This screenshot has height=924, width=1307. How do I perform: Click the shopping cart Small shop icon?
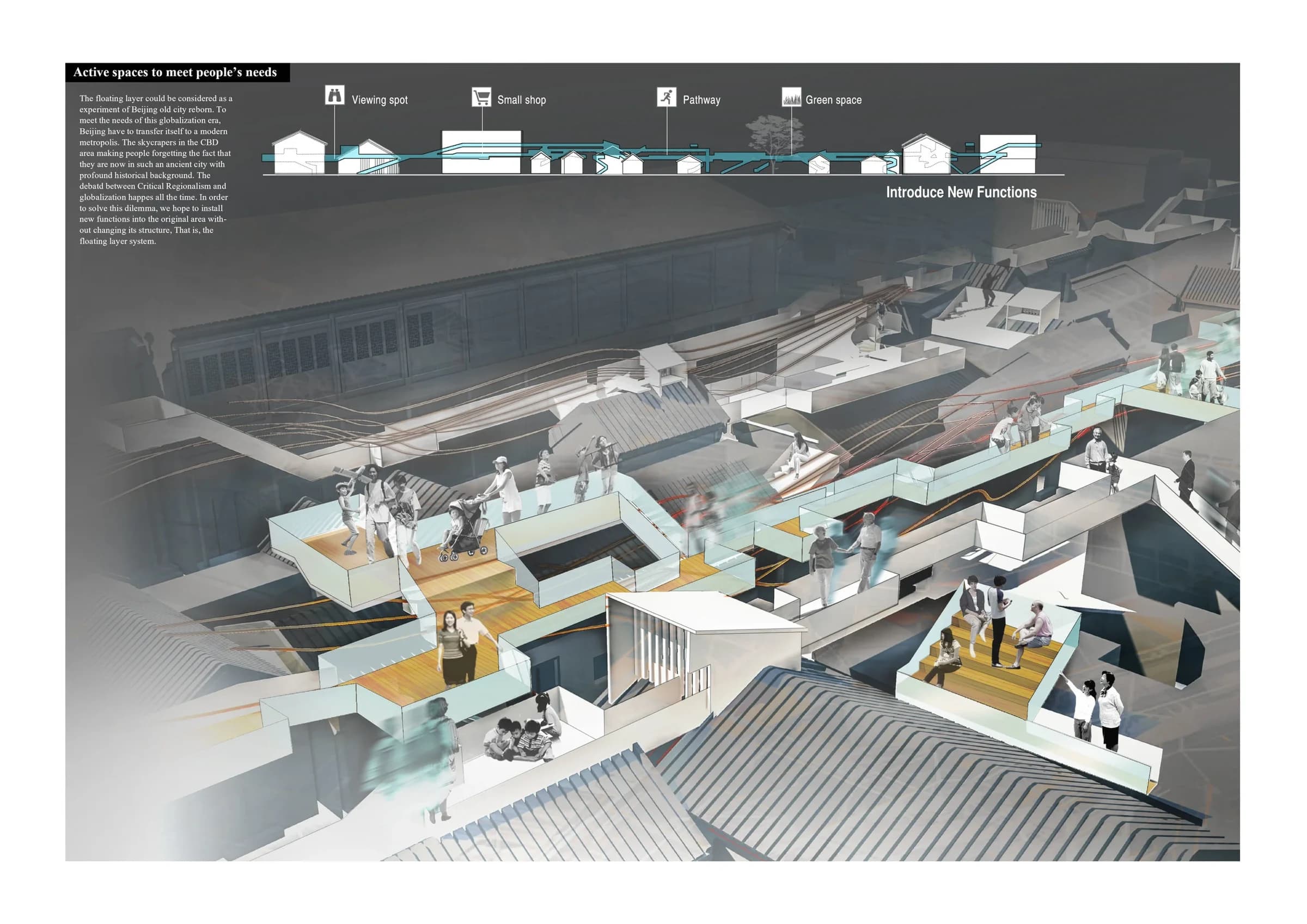(x=481, y=97)
